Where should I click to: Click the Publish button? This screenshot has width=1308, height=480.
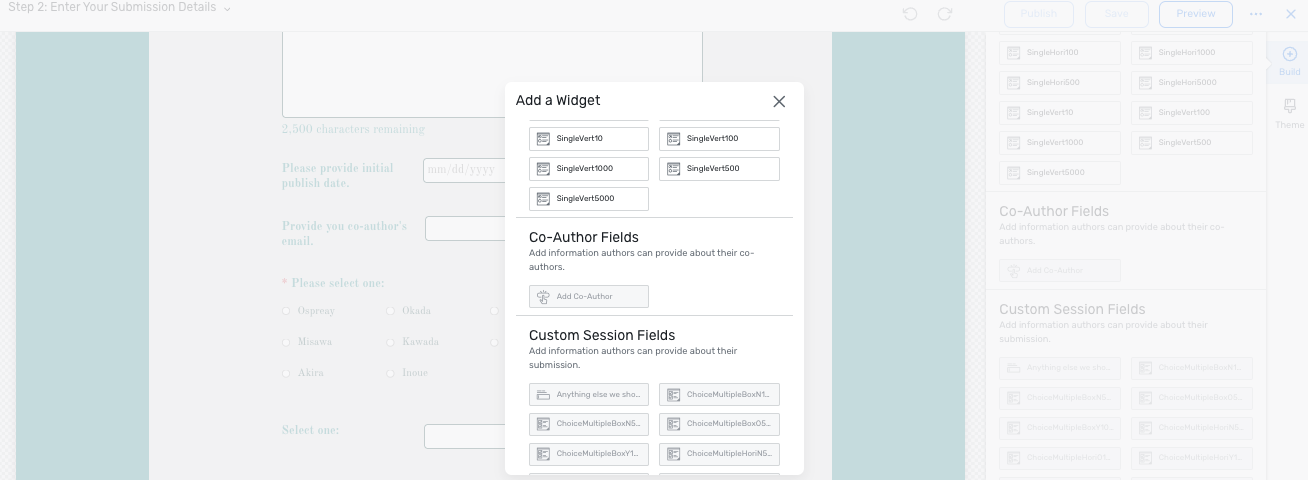(x=1038, y=14)
